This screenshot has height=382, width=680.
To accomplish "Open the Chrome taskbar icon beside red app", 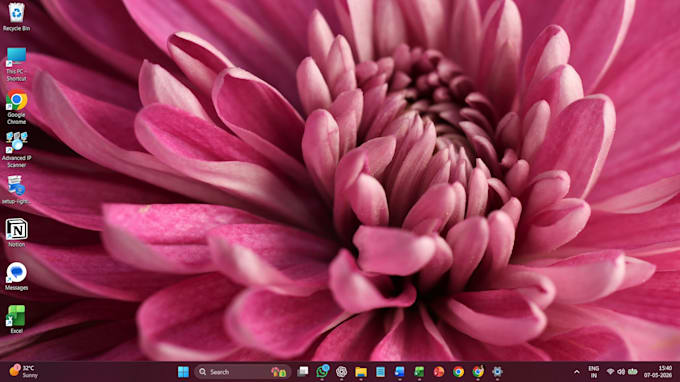I will pyautogui.click(x=458, y=372).
